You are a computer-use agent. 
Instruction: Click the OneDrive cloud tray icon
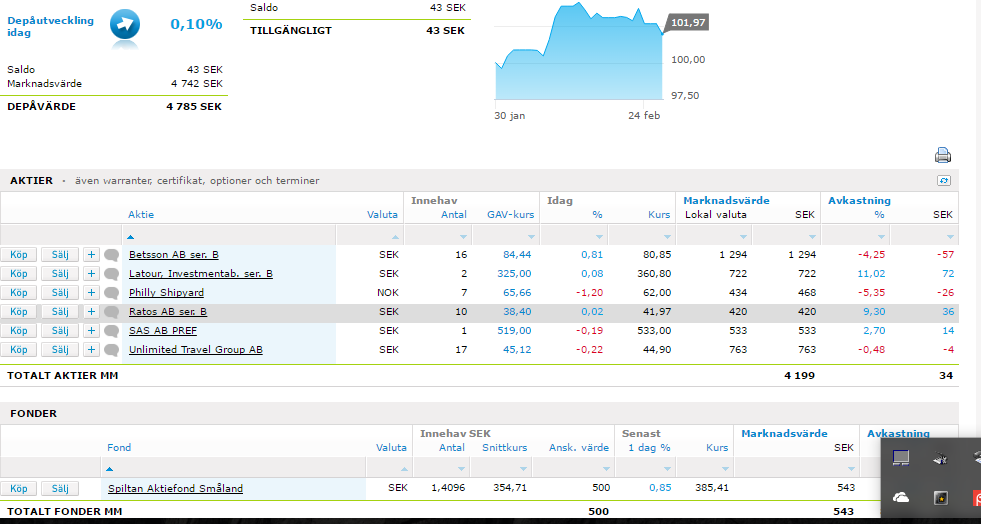900,497
